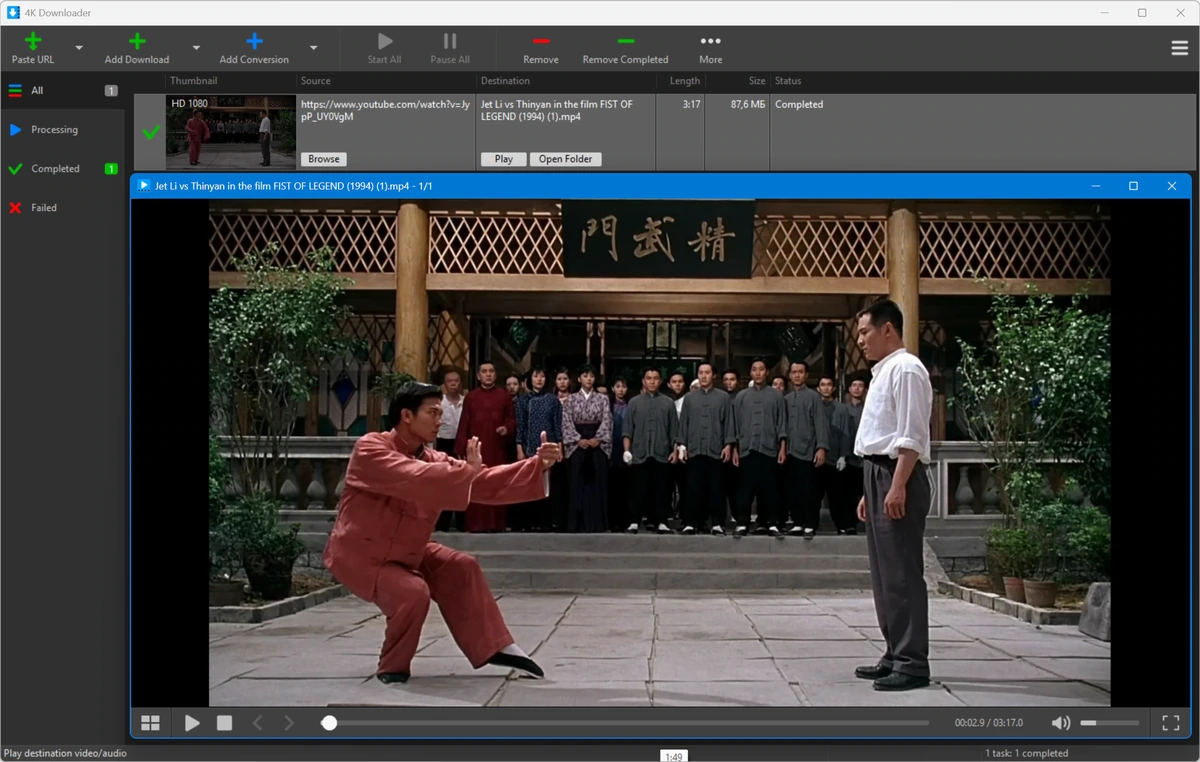Click the red Remove button

541,48
